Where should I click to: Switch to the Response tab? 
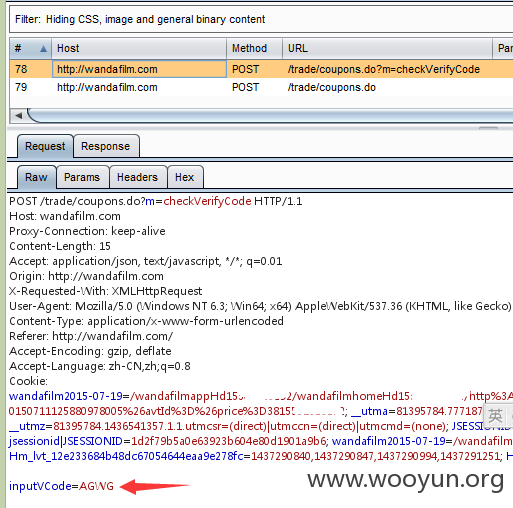pos(106,146)
